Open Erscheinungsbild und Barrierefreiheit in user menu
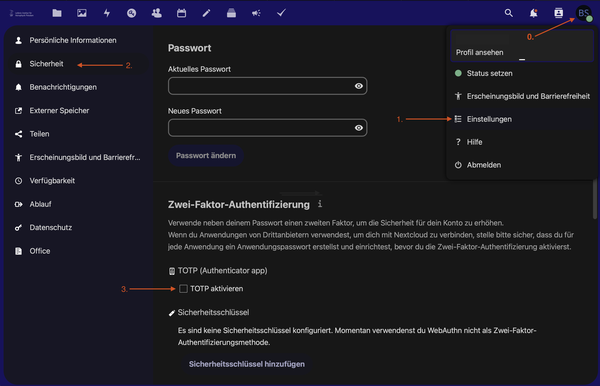Image resolution: width=600 pixels, height=386 pixels. point(522,96)
